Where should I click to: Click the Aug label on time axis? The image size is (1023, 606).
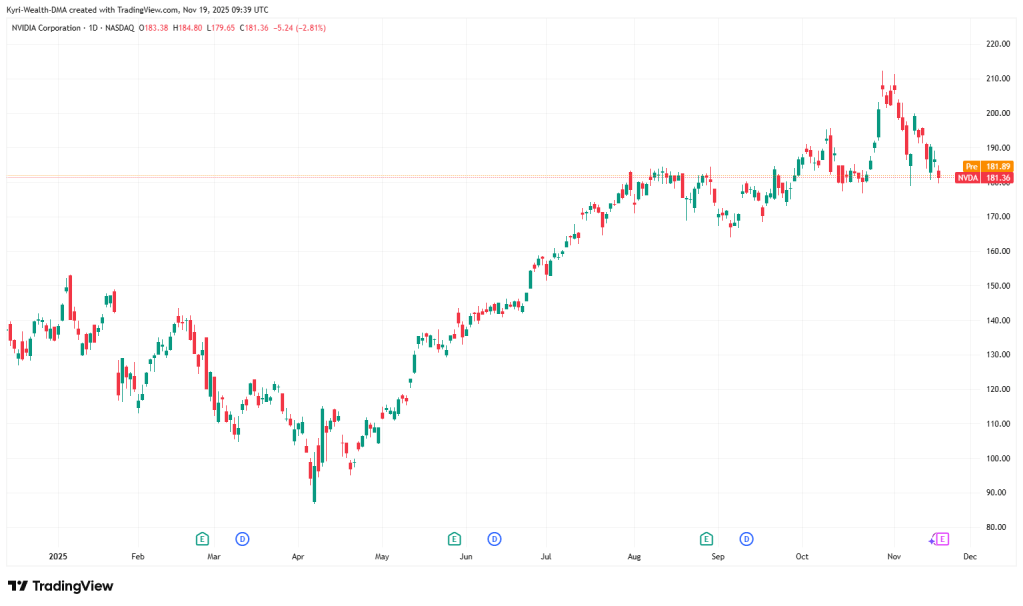[x=633, y=555]
